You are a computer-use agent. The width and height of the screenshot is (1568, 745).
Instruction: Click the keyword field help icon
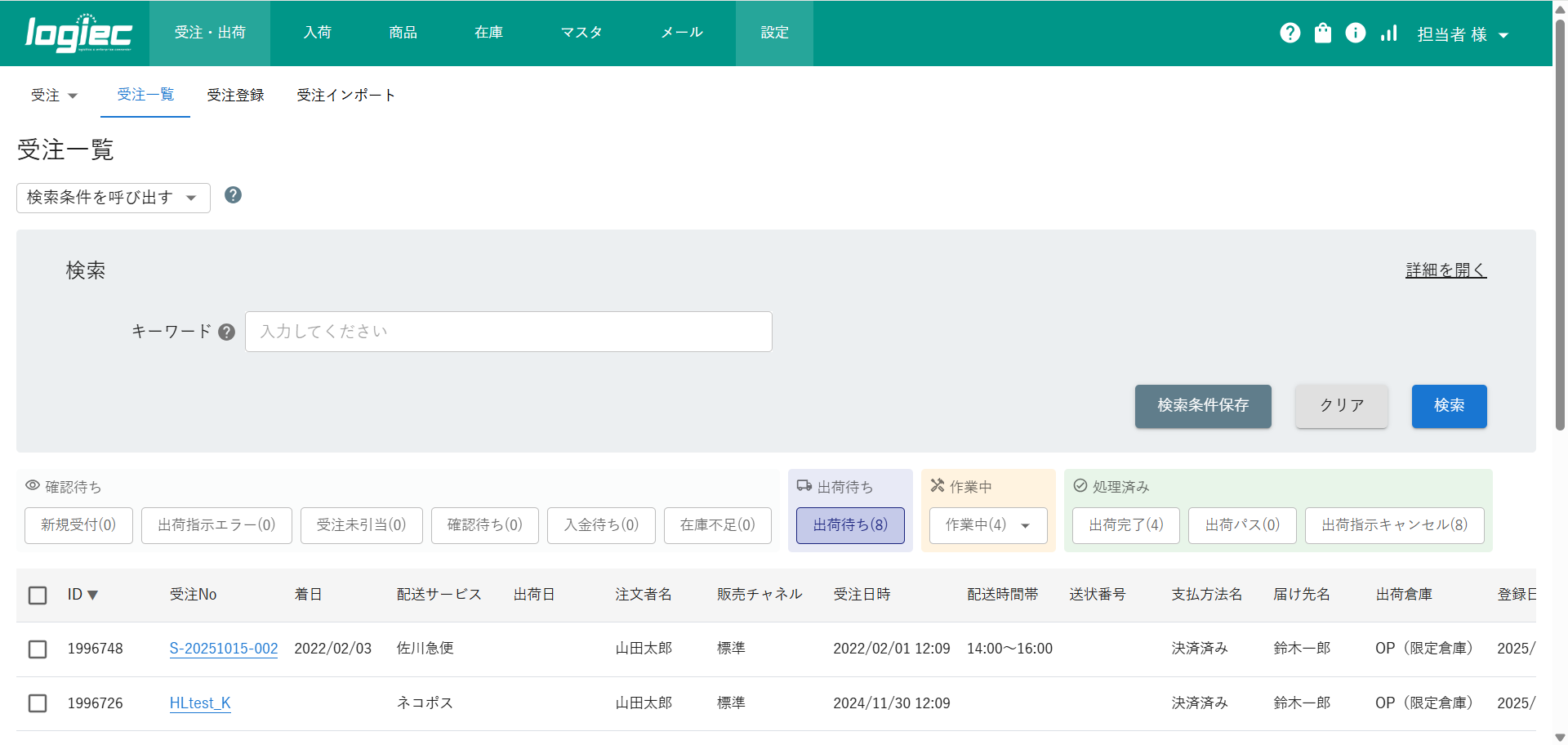click(x=227, y=332)
